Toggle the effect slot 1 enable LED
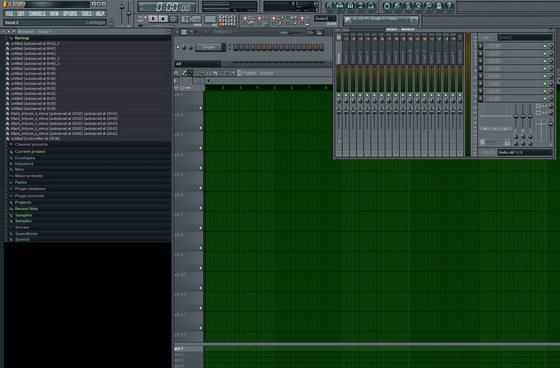 545,46
